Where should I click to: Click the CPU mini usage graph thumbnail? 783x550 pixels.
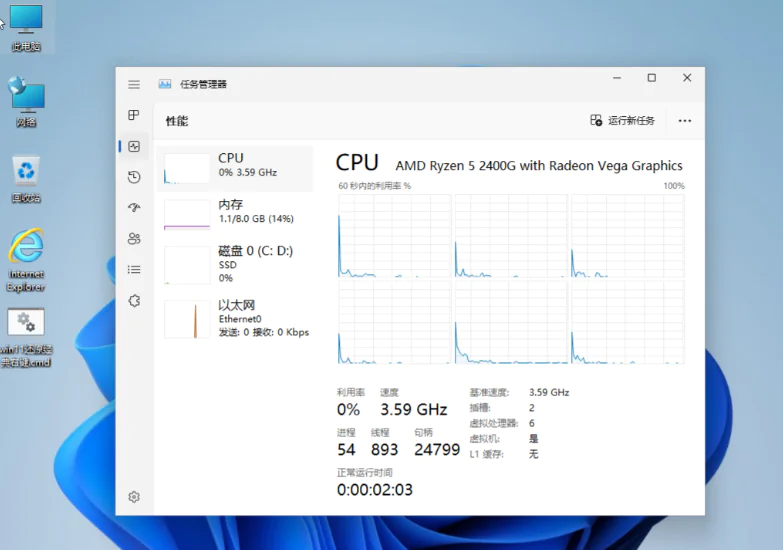pos(187,169)
